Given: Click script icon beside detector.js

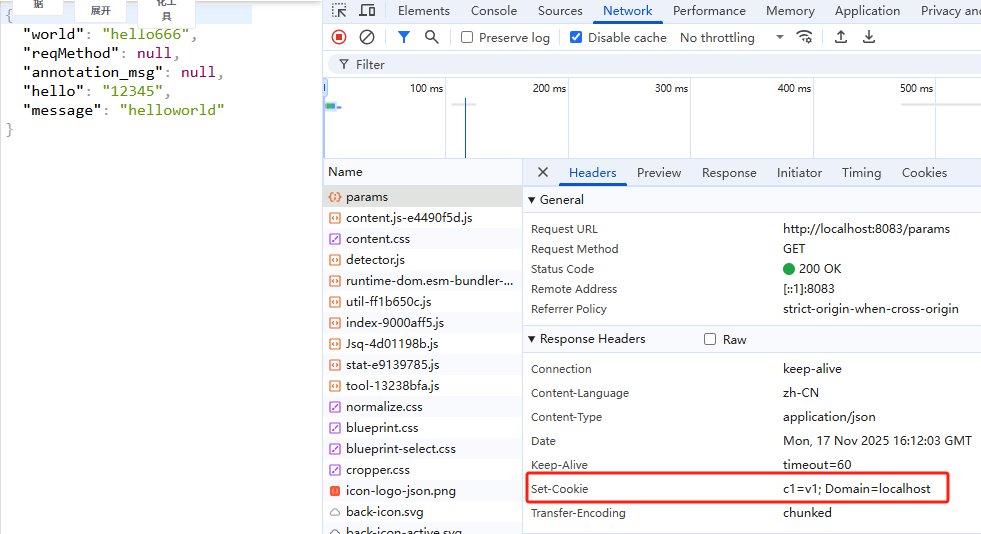Looking at the screenshot, I should coord(335,260).
